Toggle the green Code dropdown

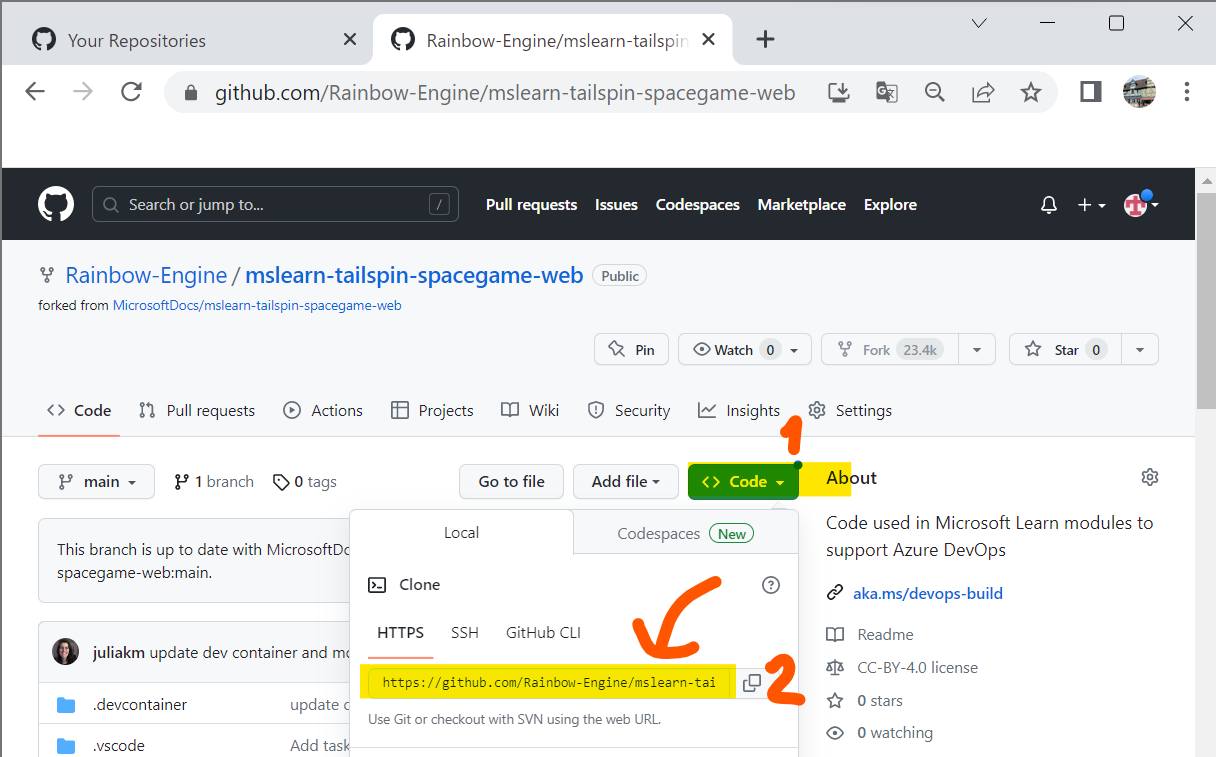click(x=743, y=481)
